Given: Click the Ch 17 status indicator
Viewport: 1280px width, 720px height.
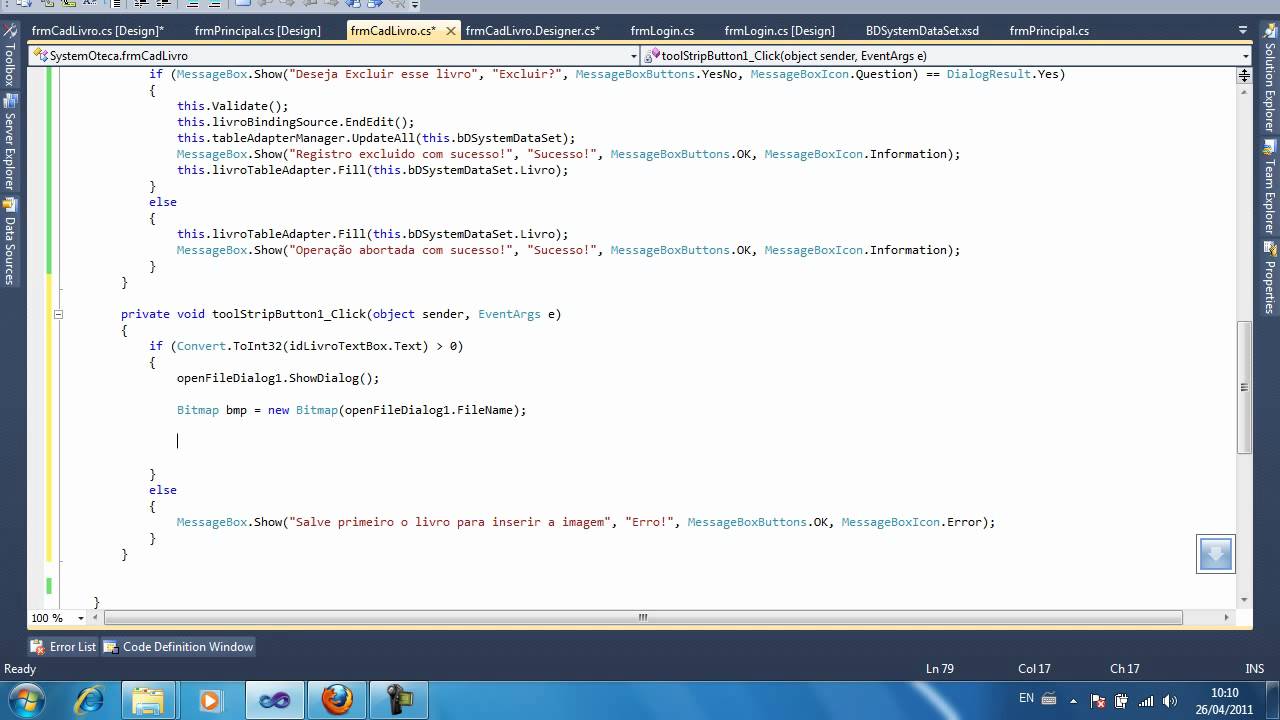Looking at the screenshot, I should [x=1125, y=669].
